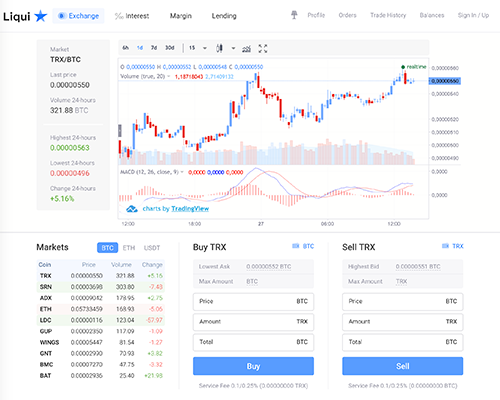The width and height of the screenshot is (500, 400).
Task: Click the blue Sell button
Action: click(403, 366)
